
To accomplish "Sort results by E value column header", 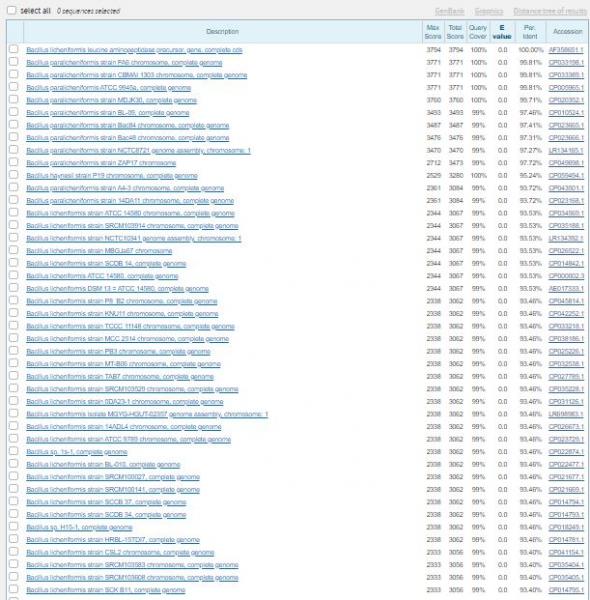I will pos(502,32).
